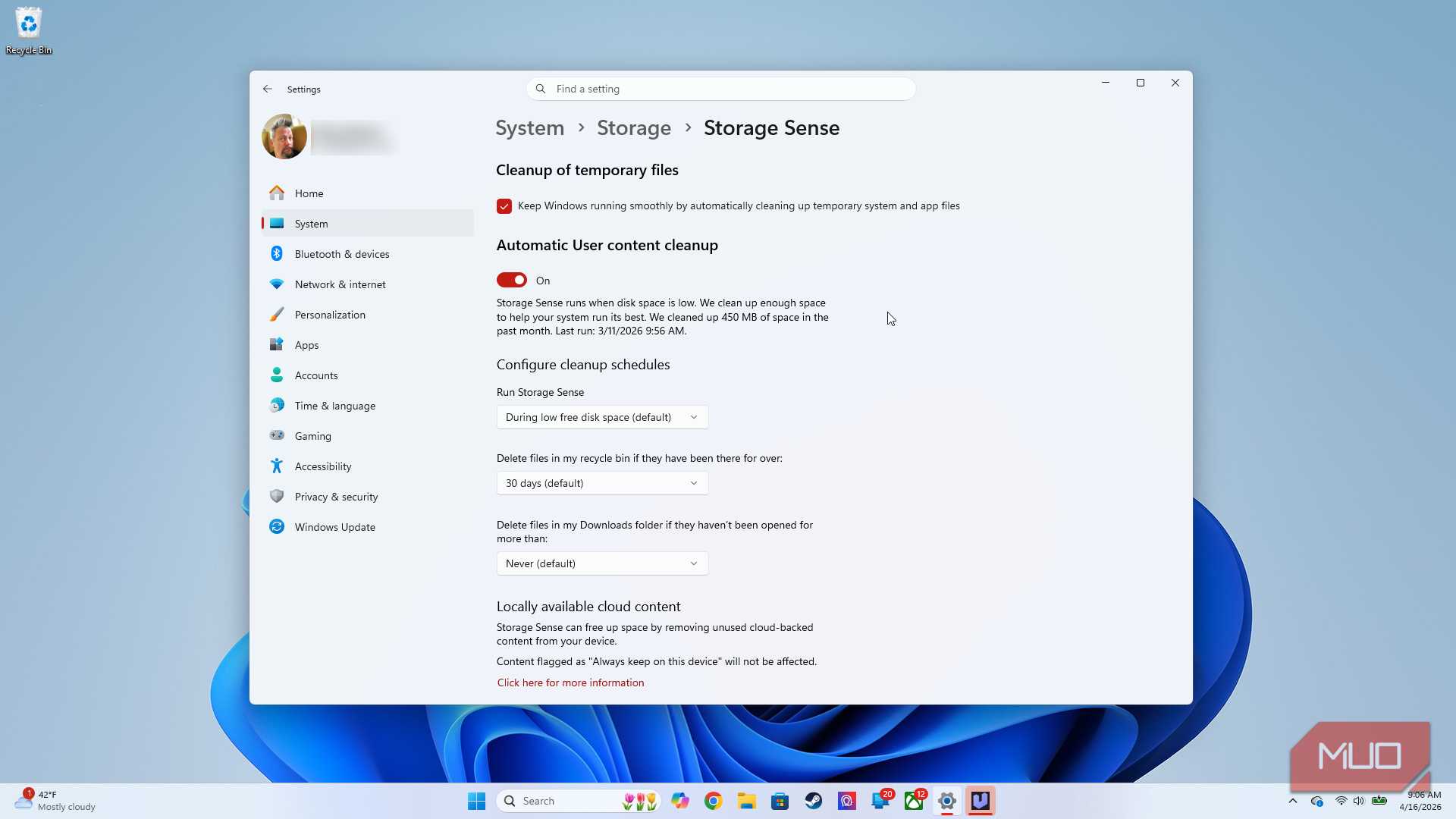The width and height of the screenshot is (1456, 819).
Task: Navigate to System breadcrumb
Action: (x=529, y=127)
